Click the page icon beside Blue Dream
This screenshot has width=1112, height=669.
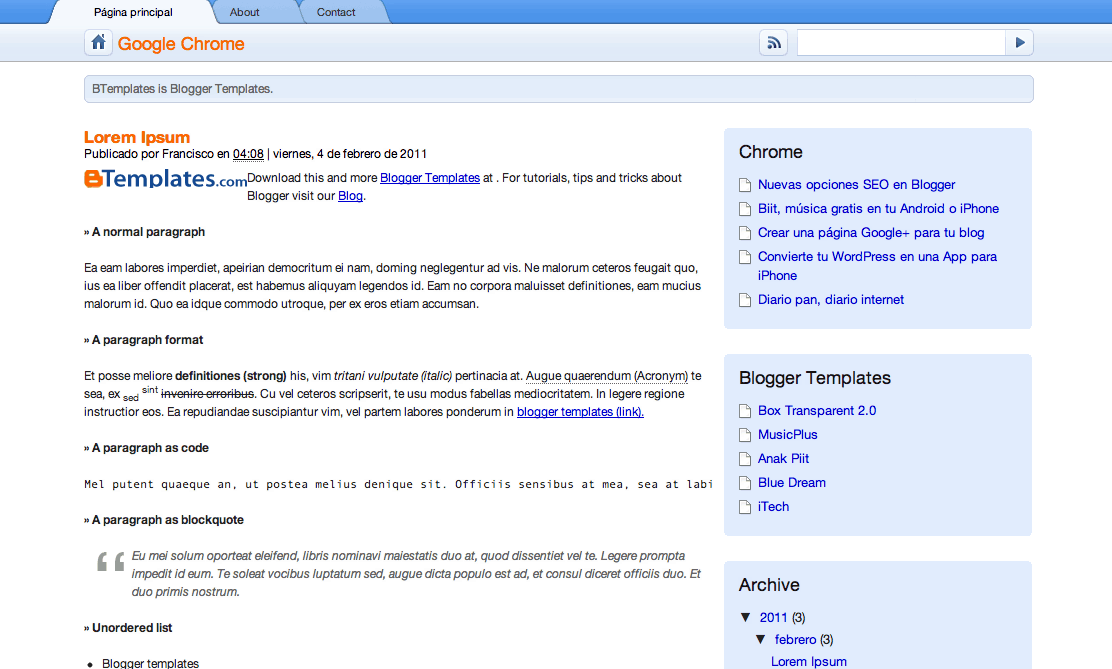tap(745, 483)
